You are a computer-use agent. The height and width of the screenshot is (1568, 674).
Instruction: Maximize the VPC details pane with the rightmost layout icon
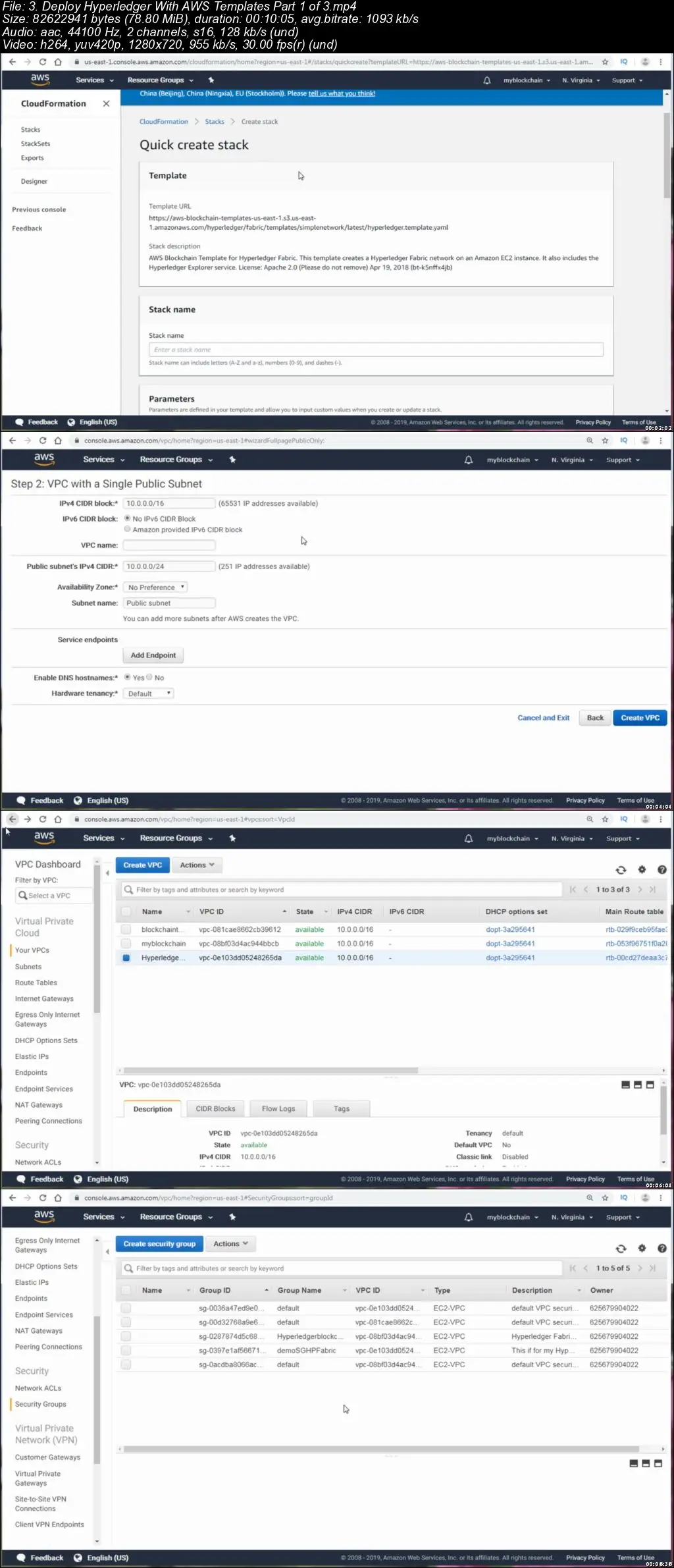[x=650, y=1085]
